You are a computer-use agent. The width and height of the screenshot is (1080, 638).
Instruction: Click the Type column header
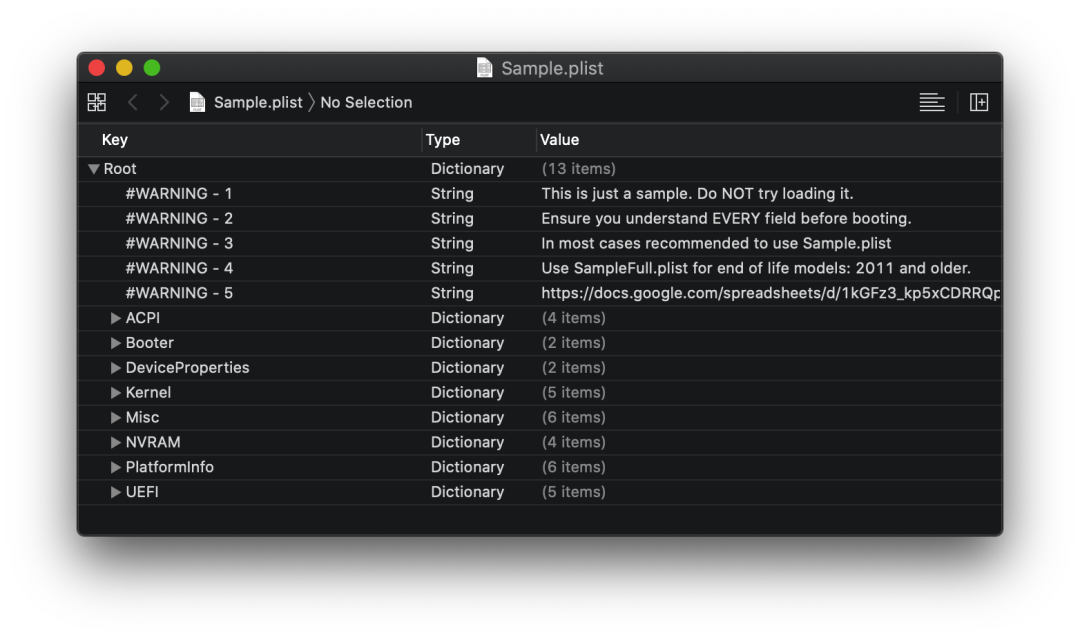point(443,140)
